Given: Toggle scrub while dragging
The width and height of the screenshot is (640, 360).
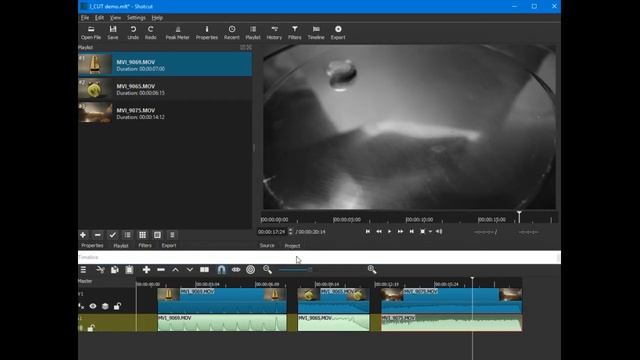Looking at the screenshot, I should click(236, 270).
